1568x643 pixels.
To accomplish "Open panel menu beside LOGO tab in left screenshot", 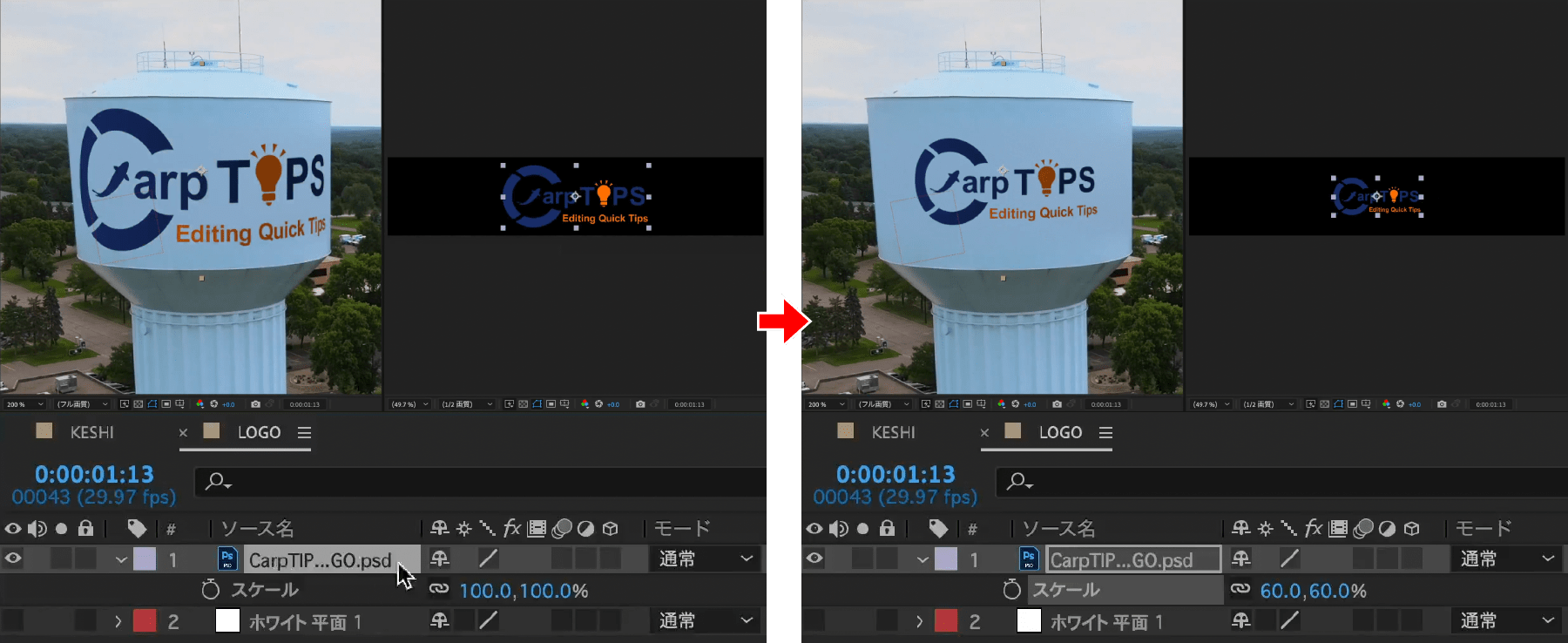I will coord(304,432).
